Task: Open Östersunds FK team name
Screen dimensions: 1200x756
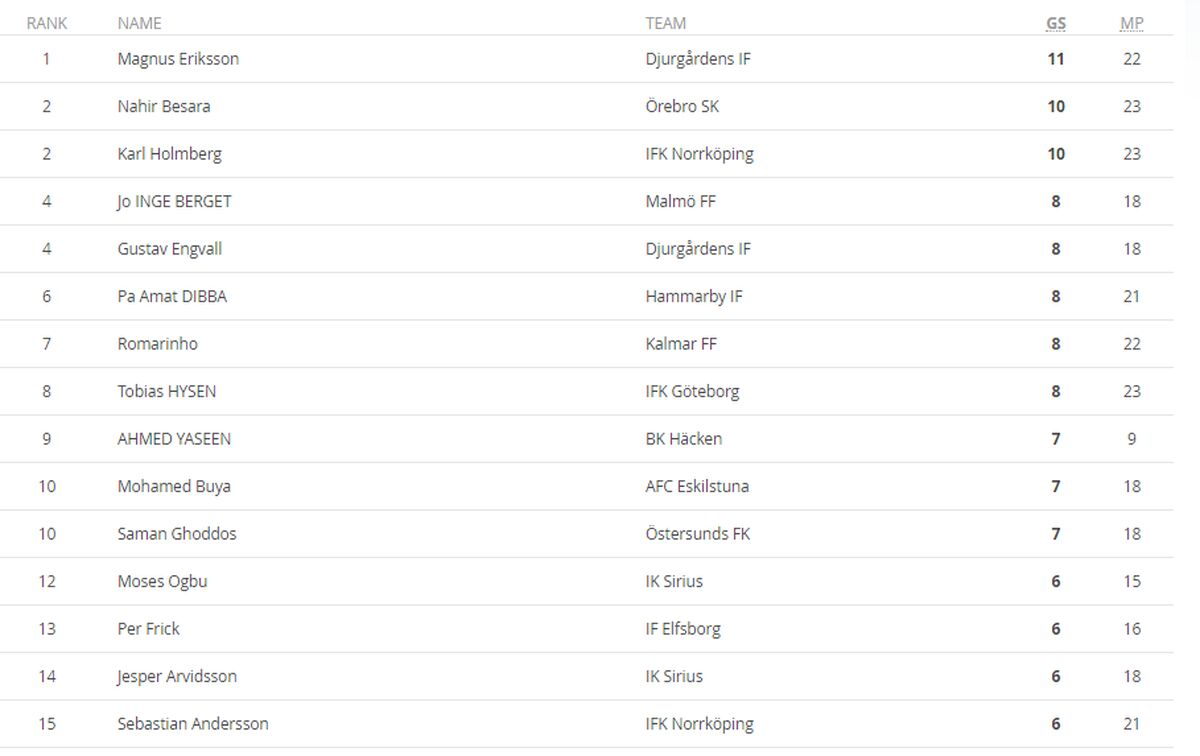Action: coord(698,534)
